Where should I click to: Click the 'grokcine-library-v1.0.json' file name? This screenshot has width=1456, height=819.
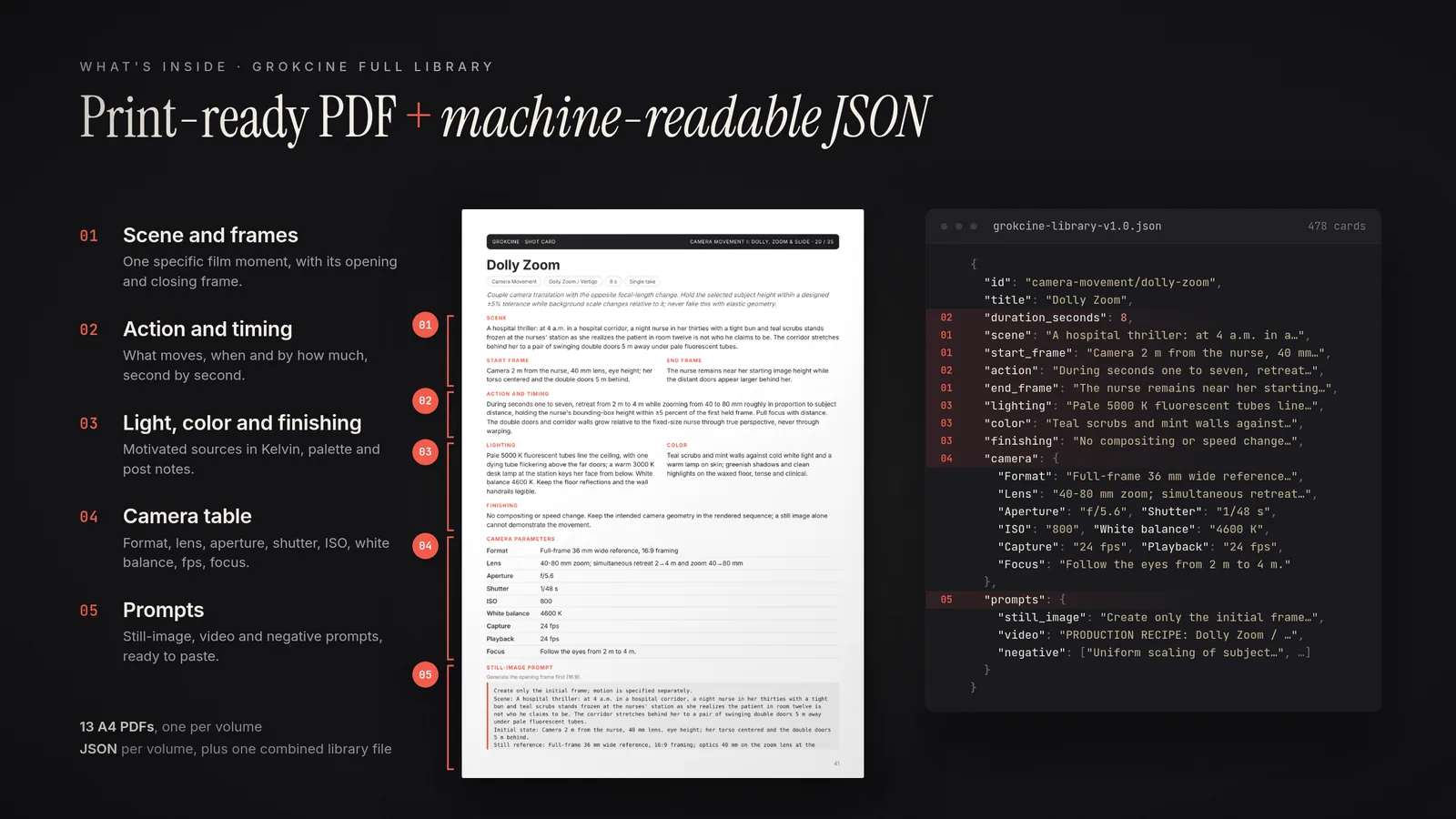pyautogui.click(x=1077, y=226)
